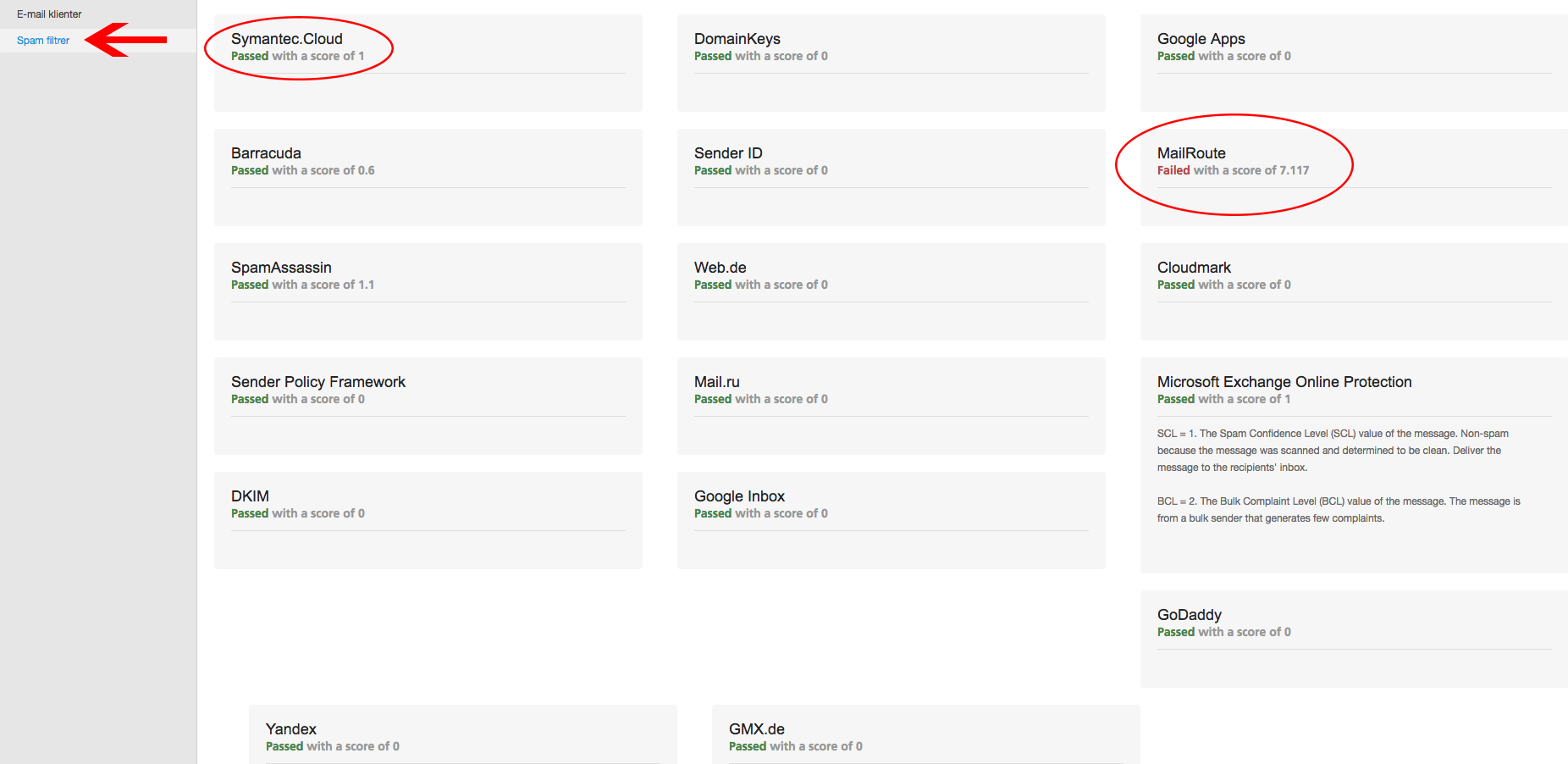Select the score text under GMX.de
This screenshot has height=764, width=1568.
pos(796,746)
